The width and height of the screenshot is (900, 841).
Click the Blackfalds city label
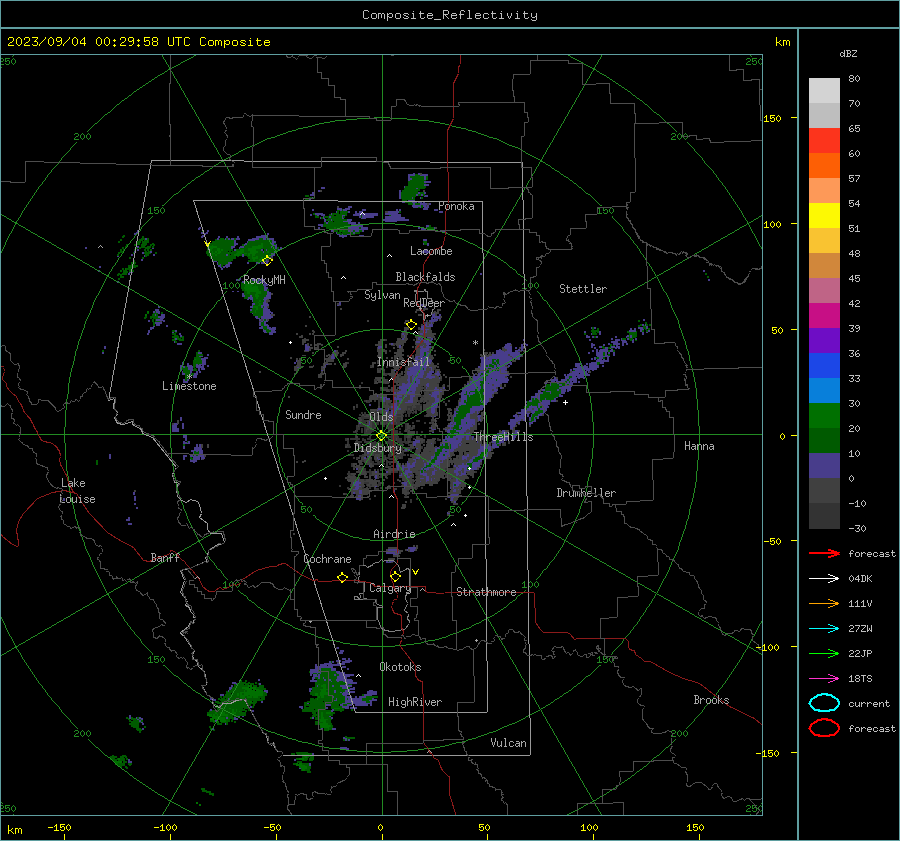tap(425, 277)
